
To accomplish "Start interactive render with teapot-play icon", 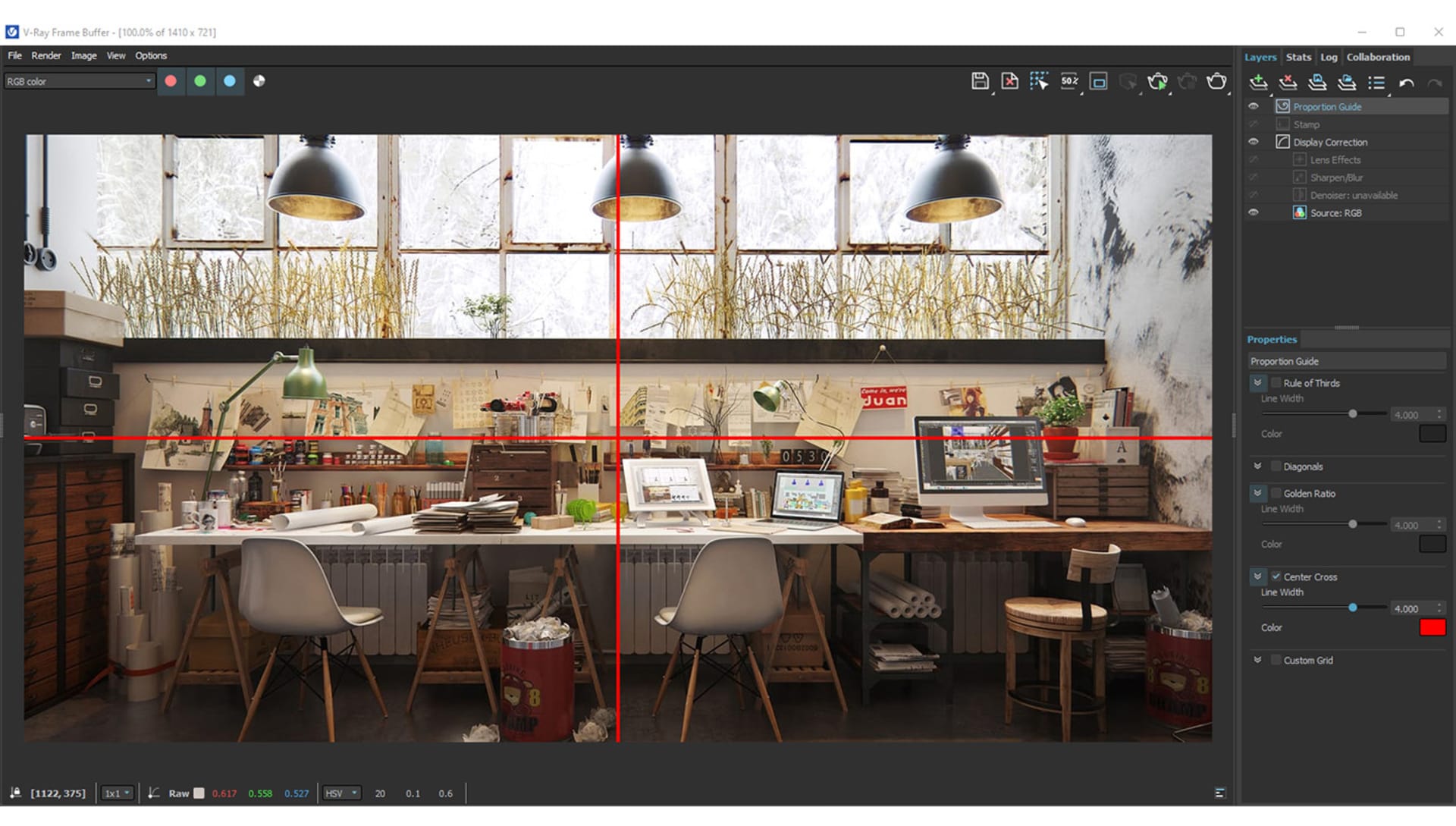I will click(x=1157, y=81).
